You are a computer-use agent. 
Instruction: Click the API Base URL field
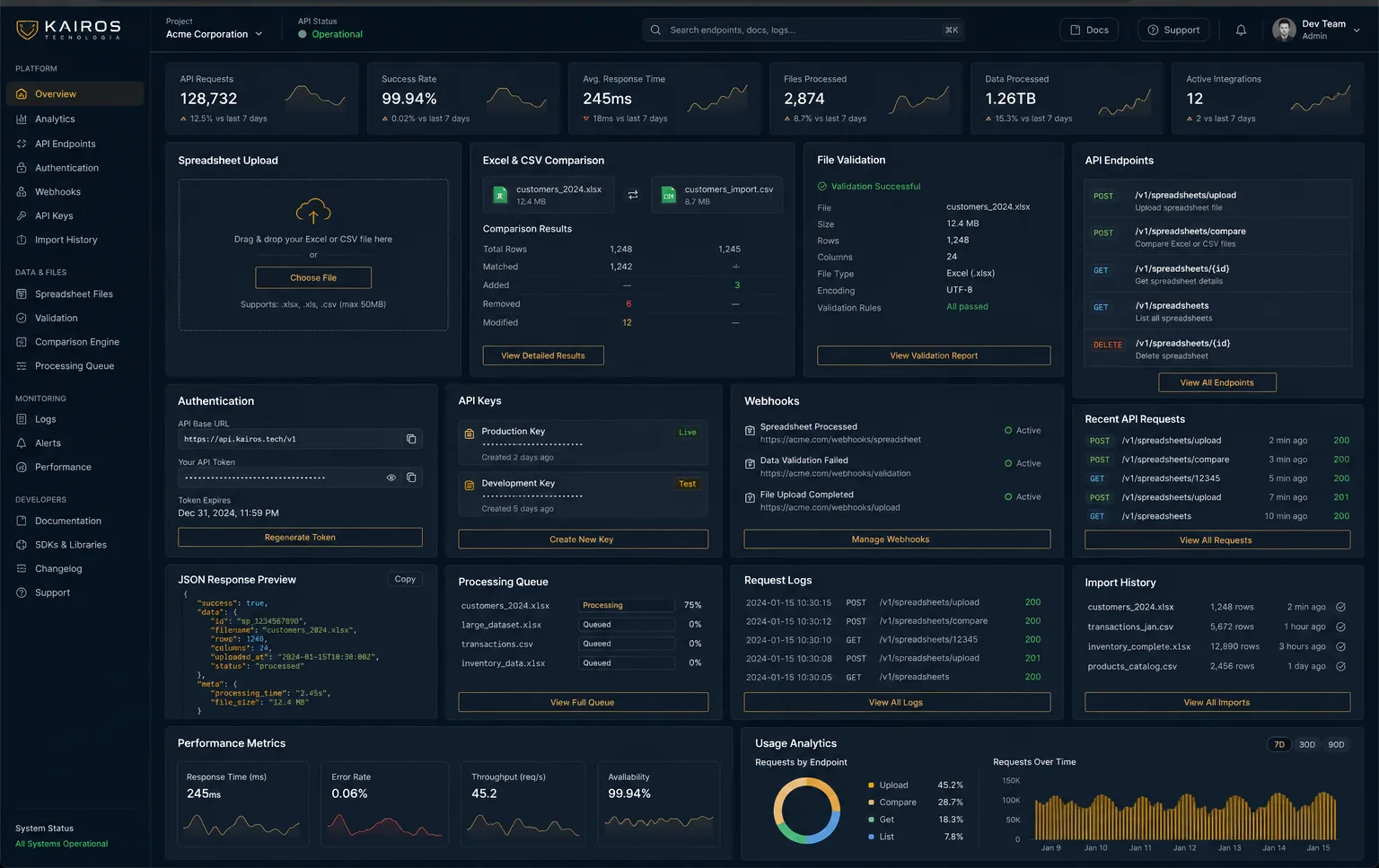(300, 439)
